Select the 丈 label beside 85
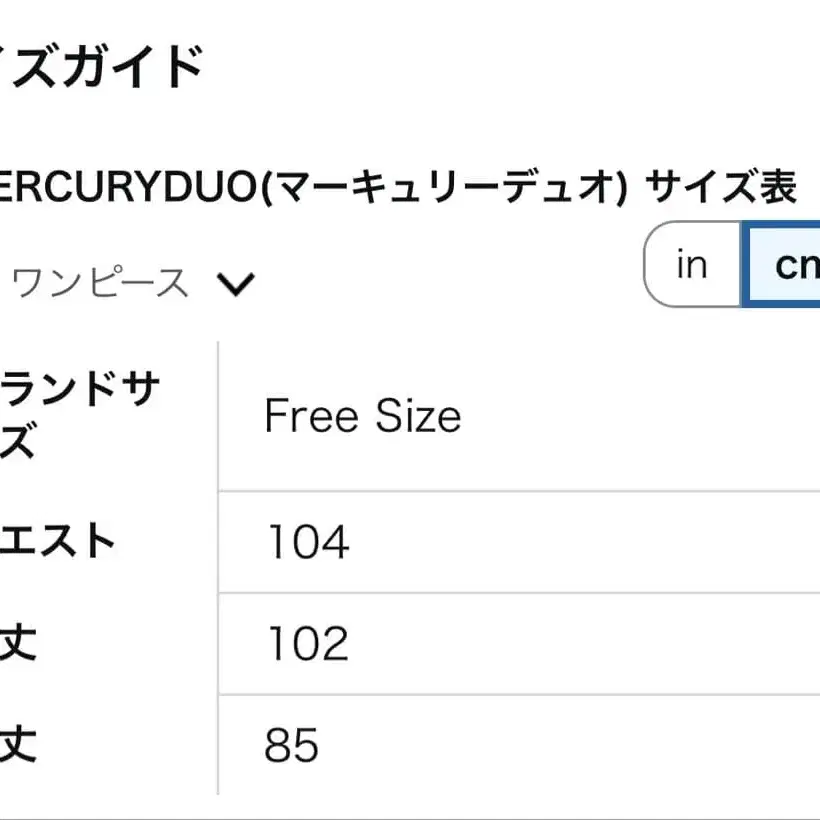Image resolution: width=820 pixels, height=820 pixels. click(x=20, y=745)
